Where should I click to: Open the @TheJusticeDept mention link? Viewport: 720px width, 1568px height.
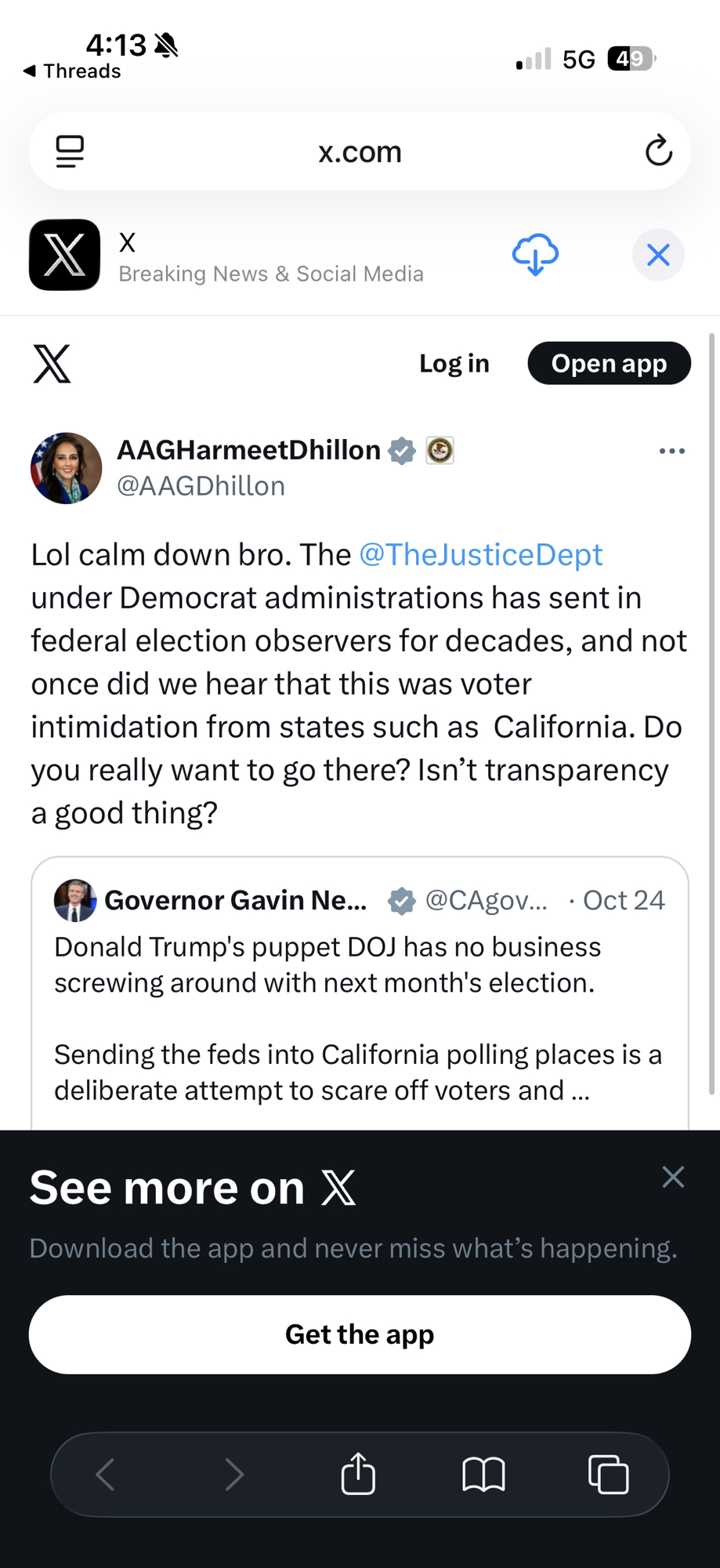pyautogui.click(x=480, y=554)
